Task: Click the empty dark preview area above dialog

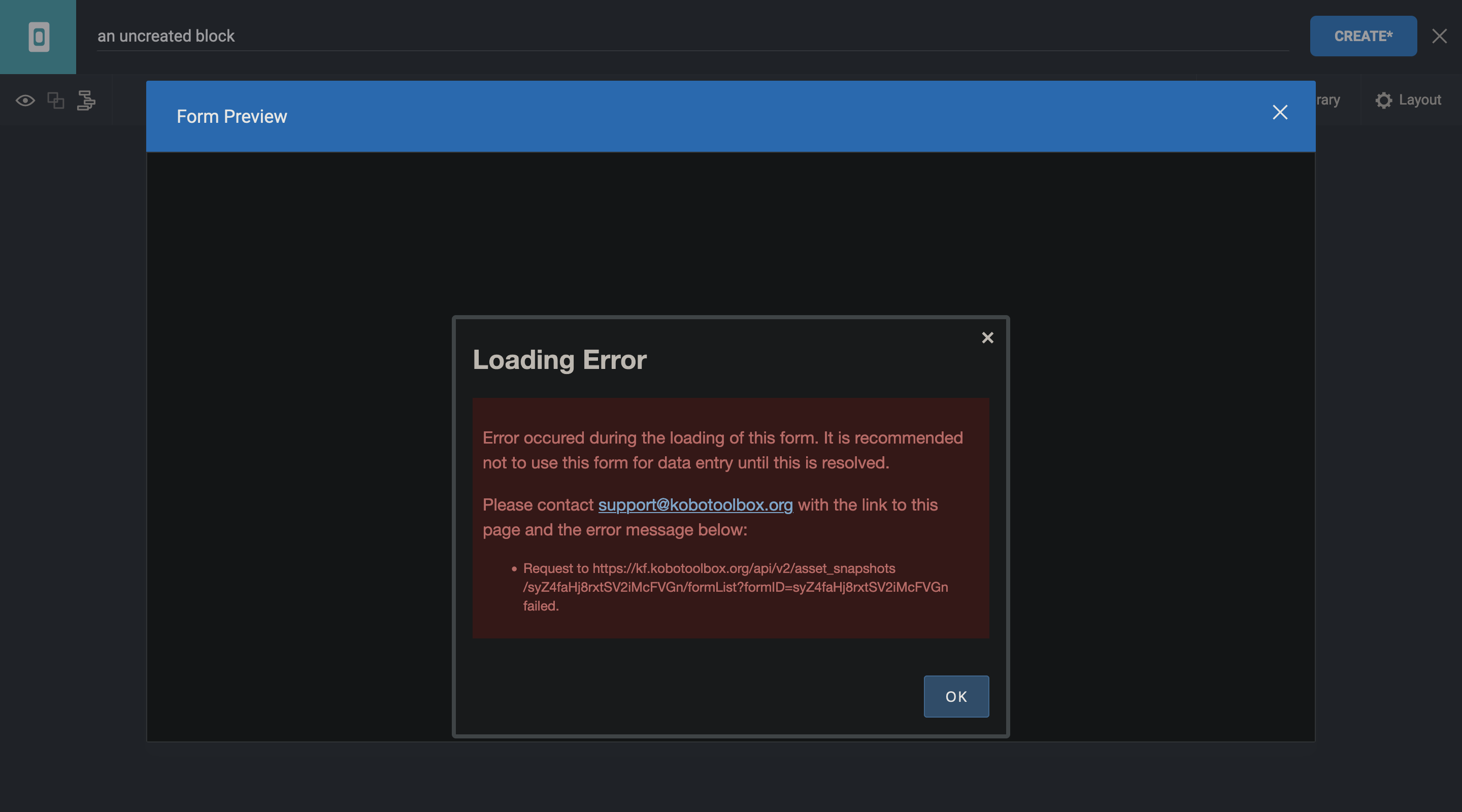Action: pyautogui.click(x=730, y=232)
